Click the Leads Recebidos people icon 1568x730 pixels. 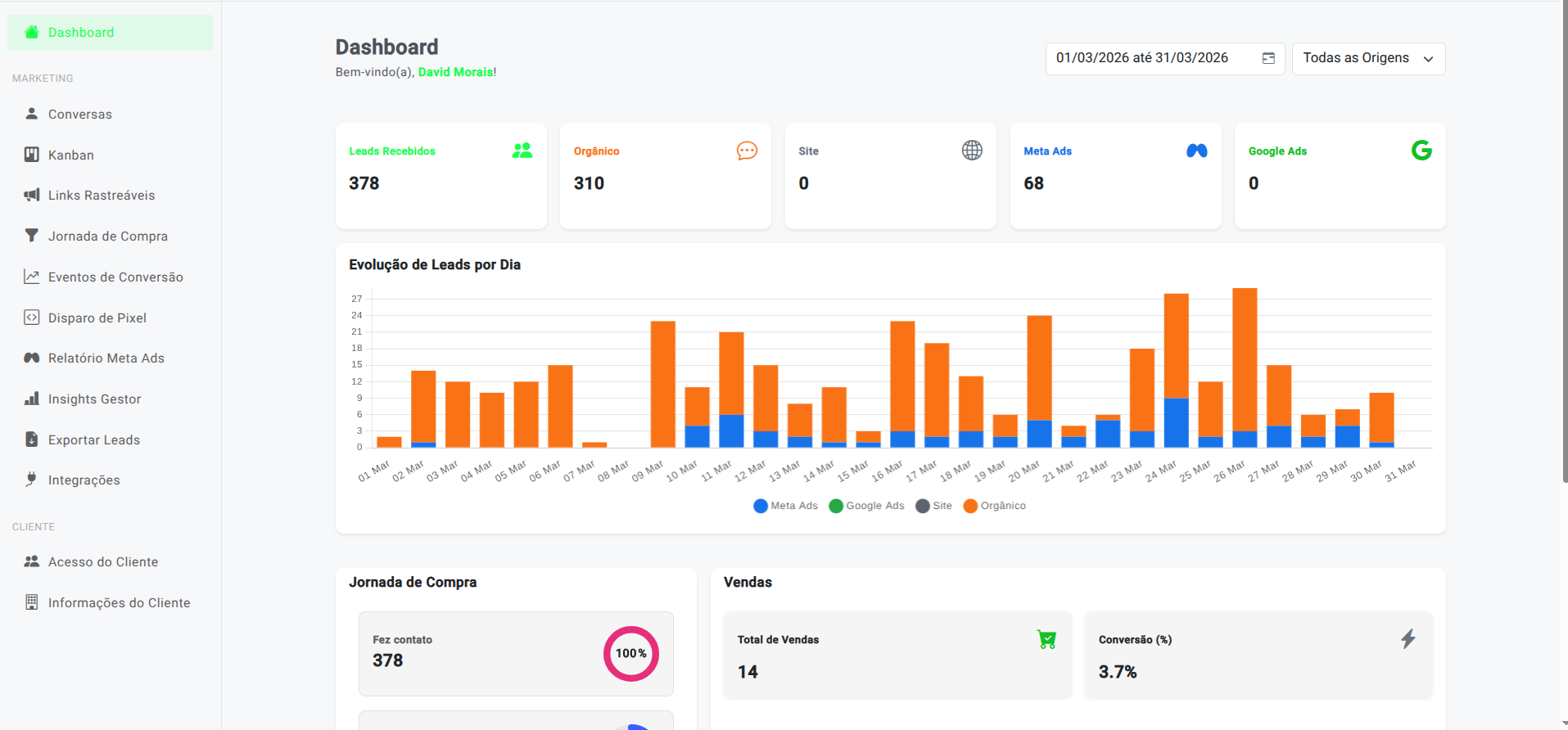tap(522, 151)
